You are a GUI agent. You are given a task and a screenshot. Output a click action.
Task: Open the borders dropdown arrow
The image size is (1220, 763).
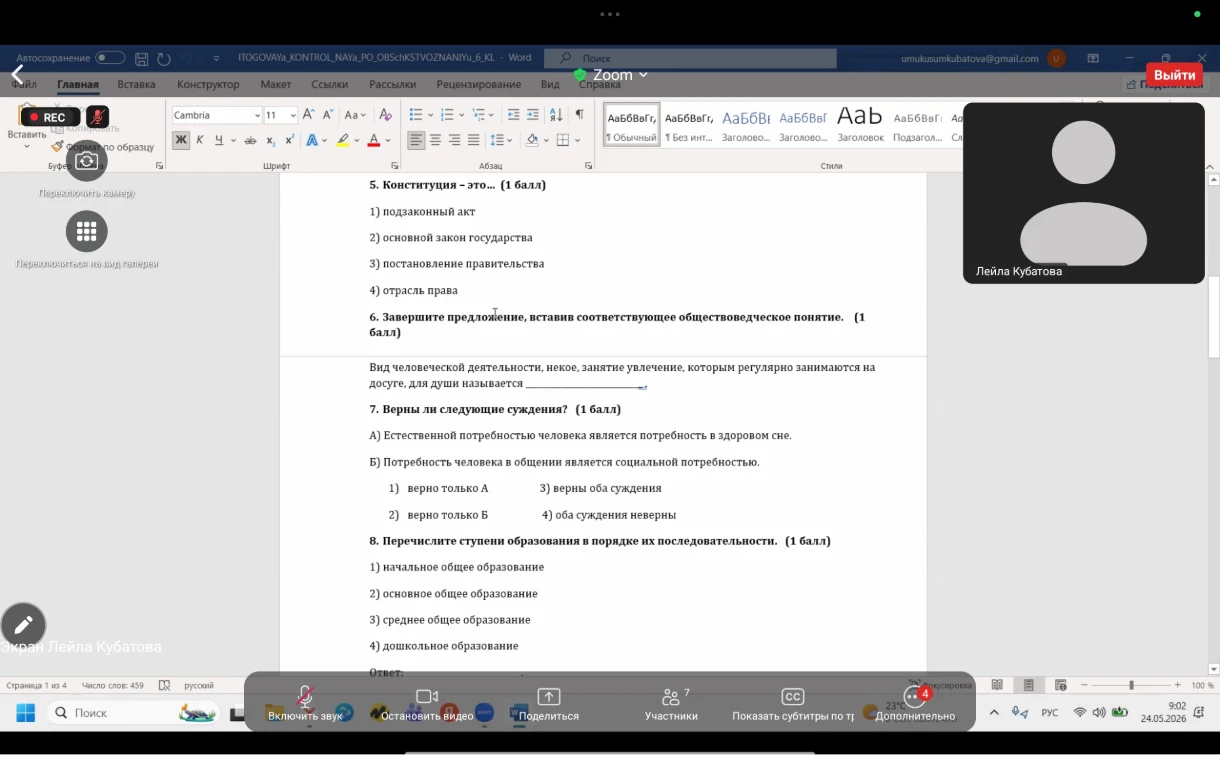[578, 140]
